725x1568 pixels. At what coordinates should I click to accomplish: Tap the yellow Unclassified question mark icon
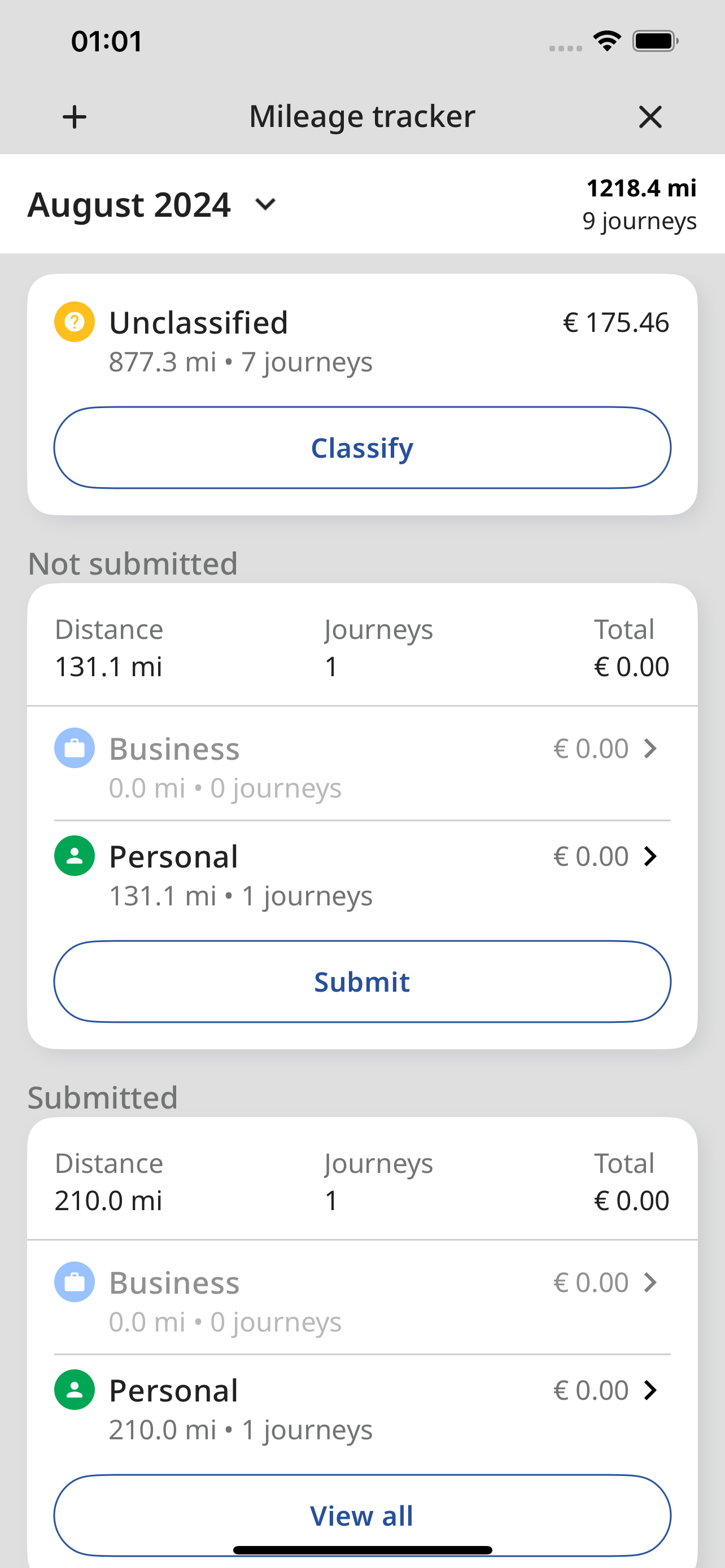pyautogui.click(x=75, y=321)
